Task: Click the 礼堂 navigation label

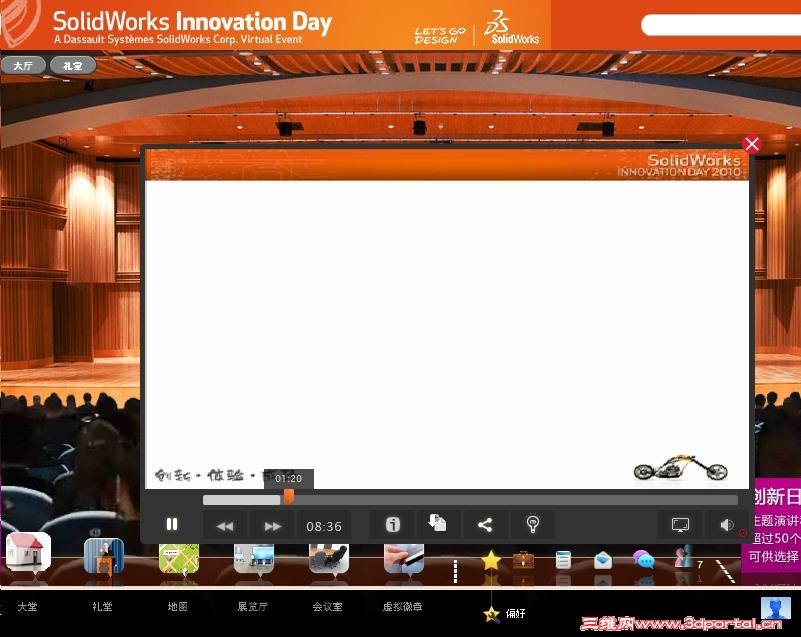Action: click(102, 606)
